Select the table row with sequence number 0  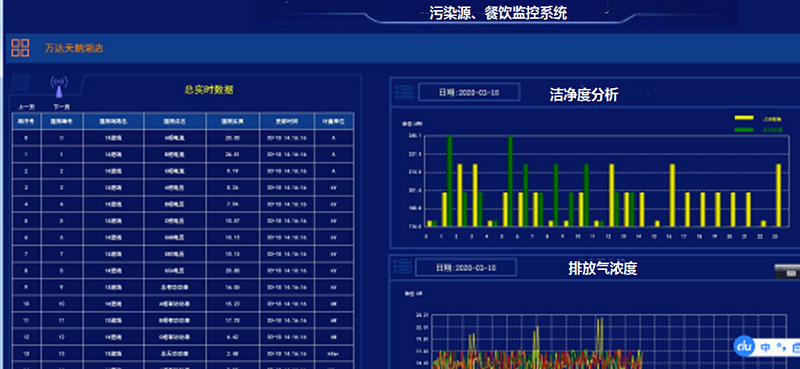(x=183, y=138)
